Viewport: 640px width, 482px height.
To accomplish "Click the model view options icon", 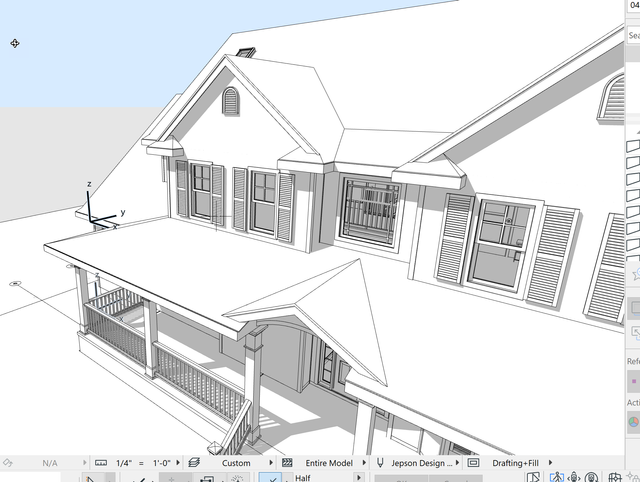I will pyautogui.click(x=473, y=463).
